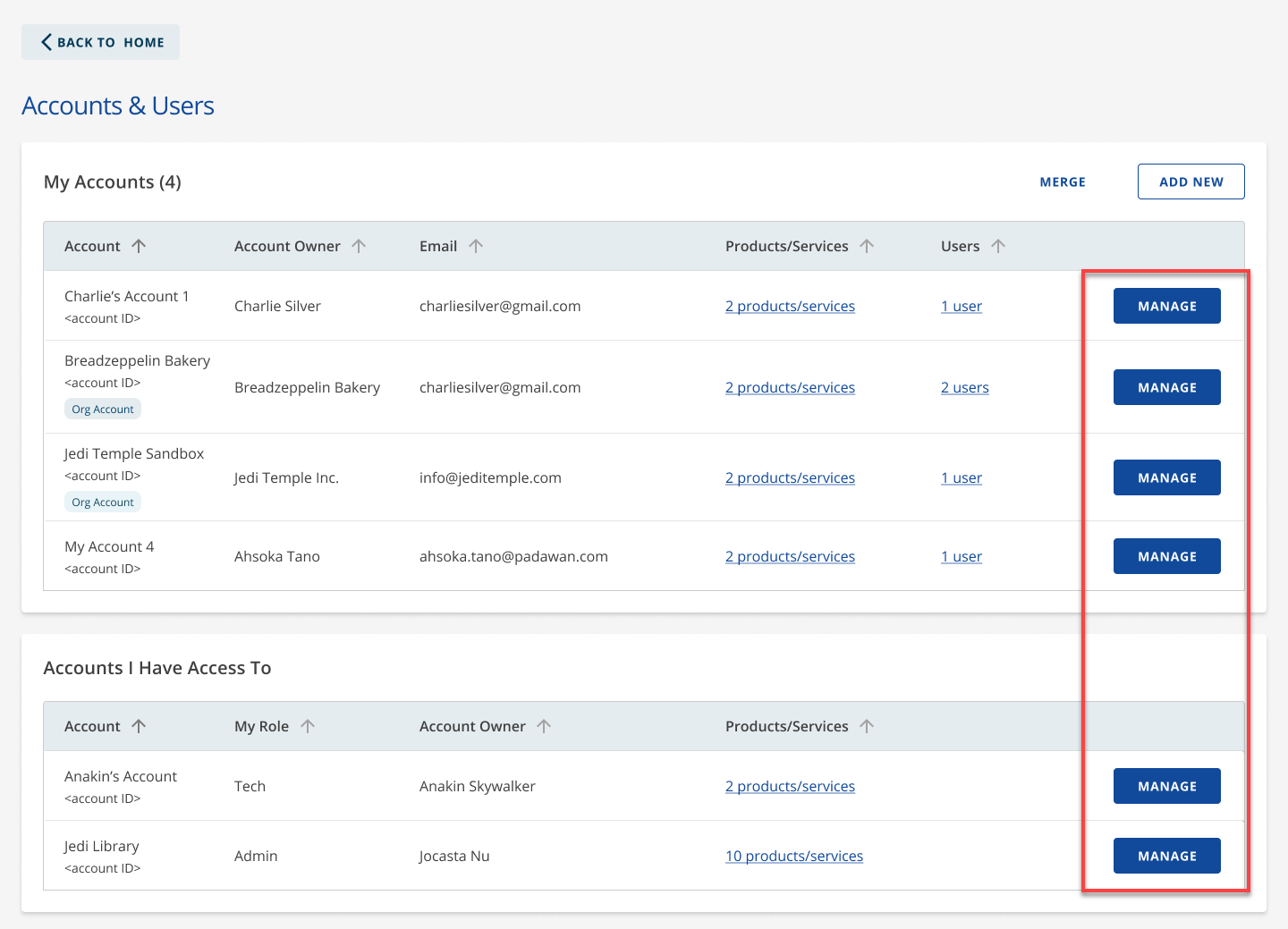Viewport: 1288px width, 929px height.
Task: Manage My Account 4
Action: (x=1167, y=556)
